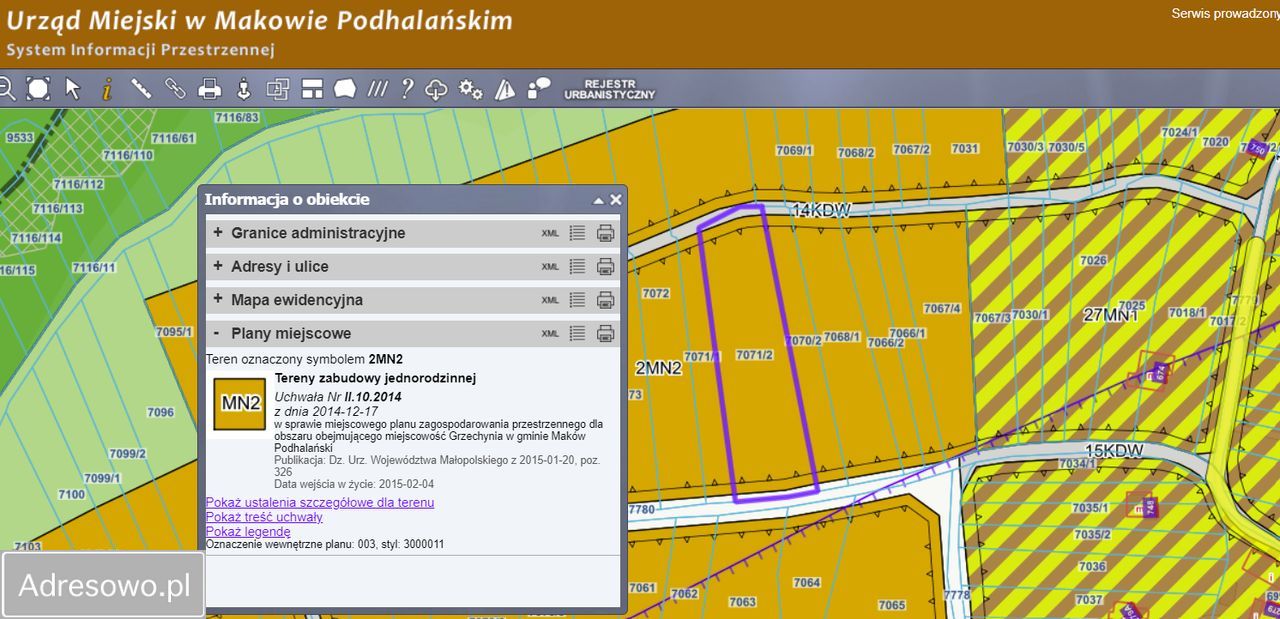Open the Pokaż treść uchwały link

(x=264, y=517)
